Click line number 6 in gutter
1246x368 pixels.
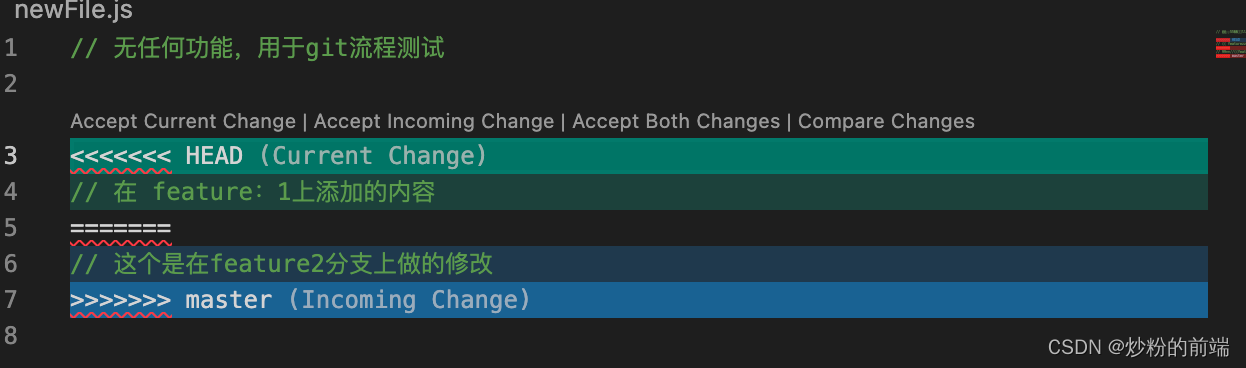[10, 264]
